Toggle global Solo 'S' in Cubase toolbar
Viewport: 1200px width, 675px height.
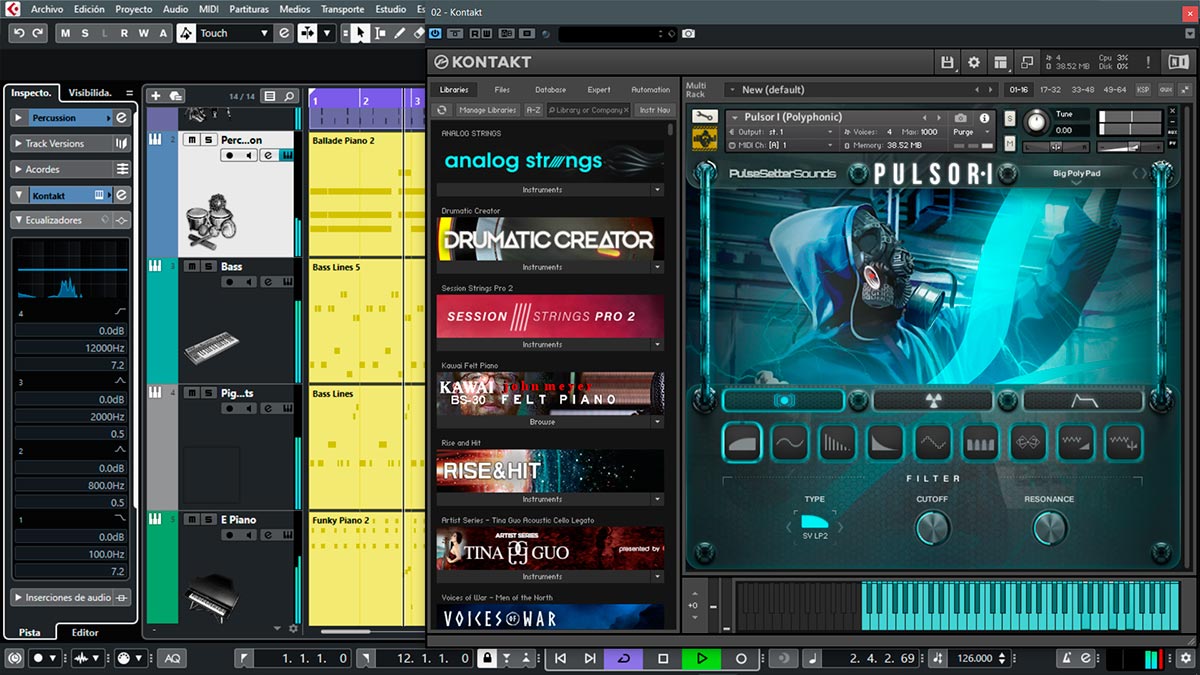click(85, 33)
